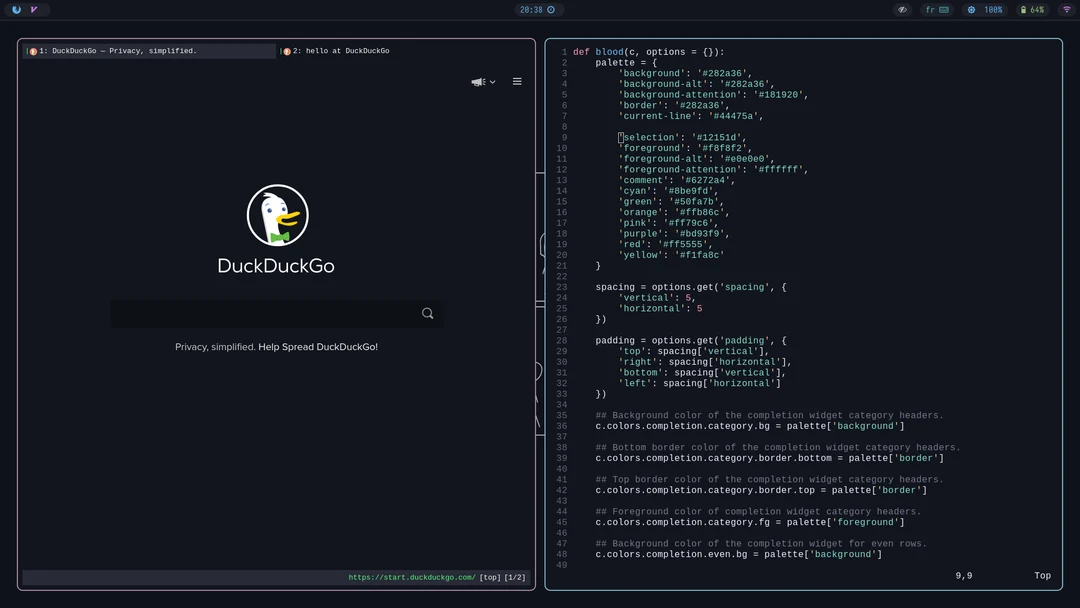The image size is (1080, 608).
Task: Select the Vim workspace icon in the top bar
Action: (33, 9)
